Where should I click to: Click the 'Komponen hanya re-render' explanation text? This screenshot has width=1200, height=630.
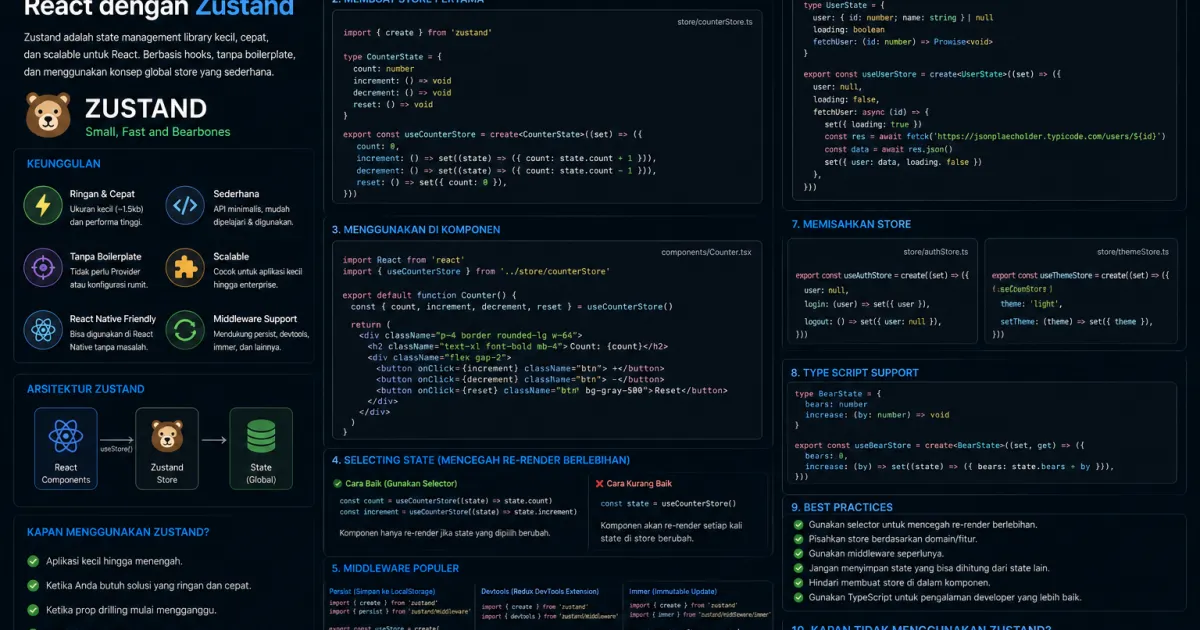point(445,533)
